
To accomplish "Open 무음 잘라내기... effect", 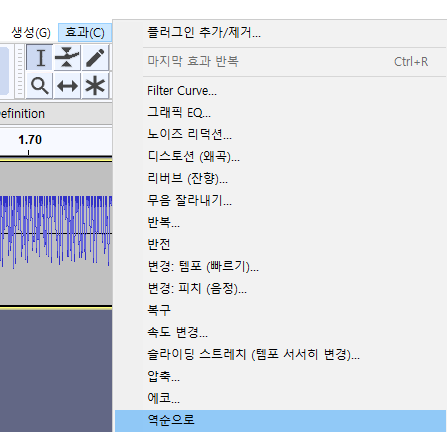I will point(280,200).
